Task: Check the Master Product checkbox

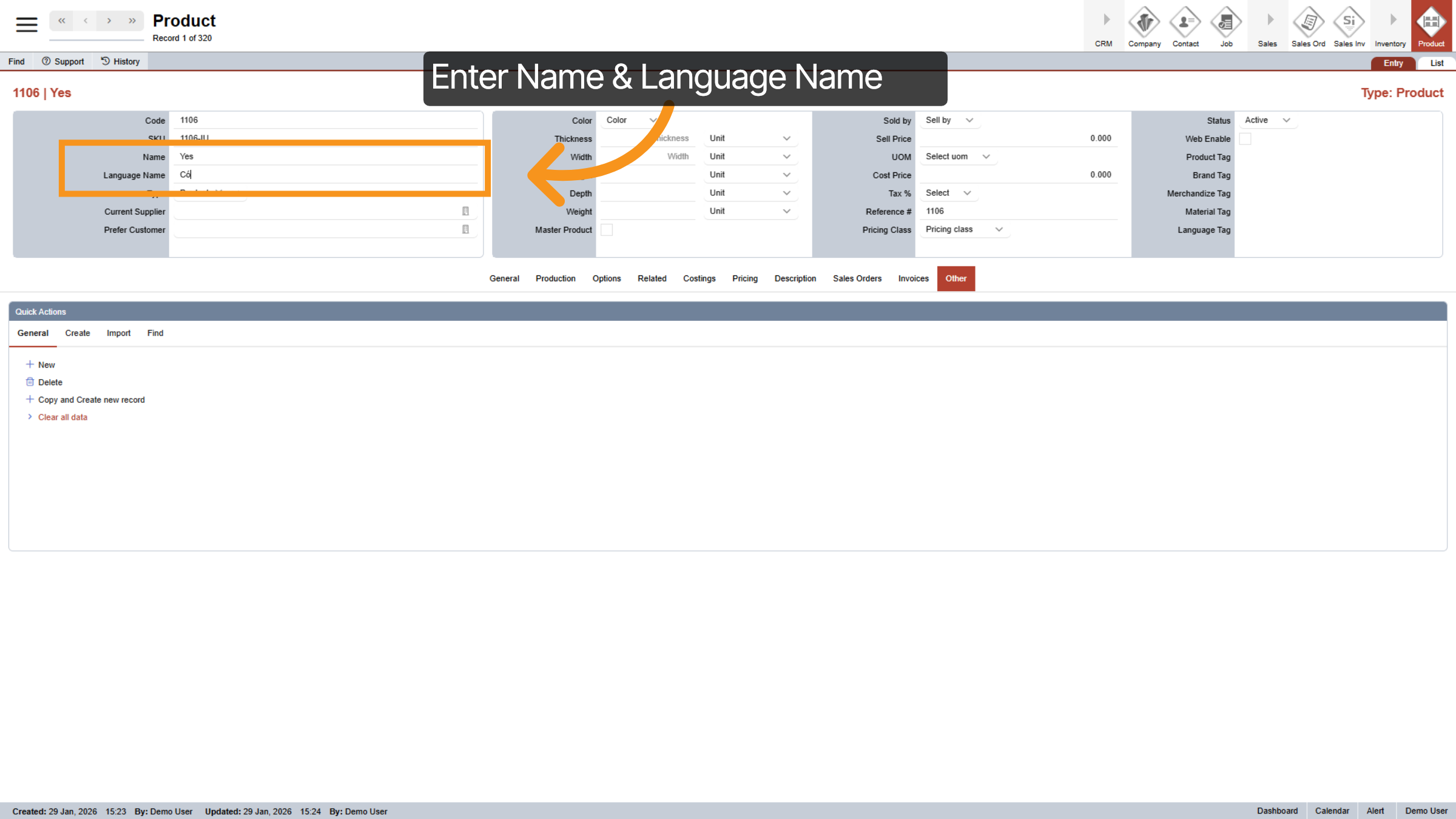Action: point(607,229)
